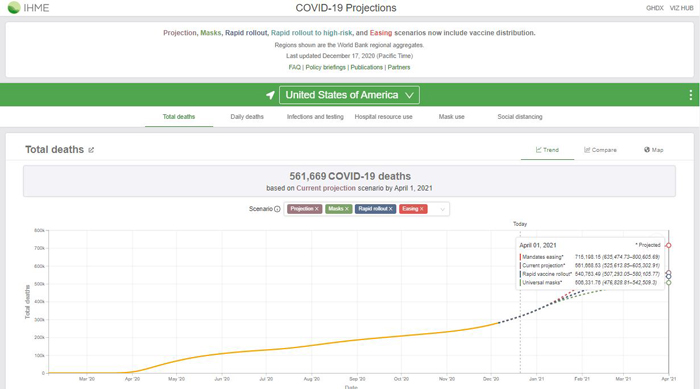Remove the Easing scenario tag
The height and width of the screenshot is (389, 700).
click(x=421, y=209)
